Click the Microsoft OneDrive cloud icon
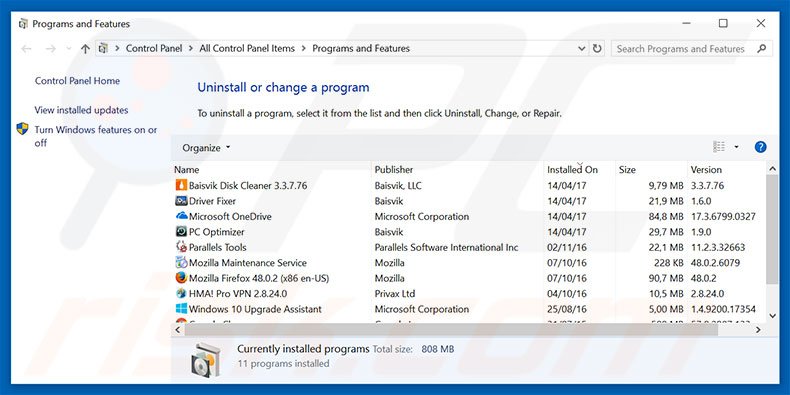790x395 pixels. point(181,216)
